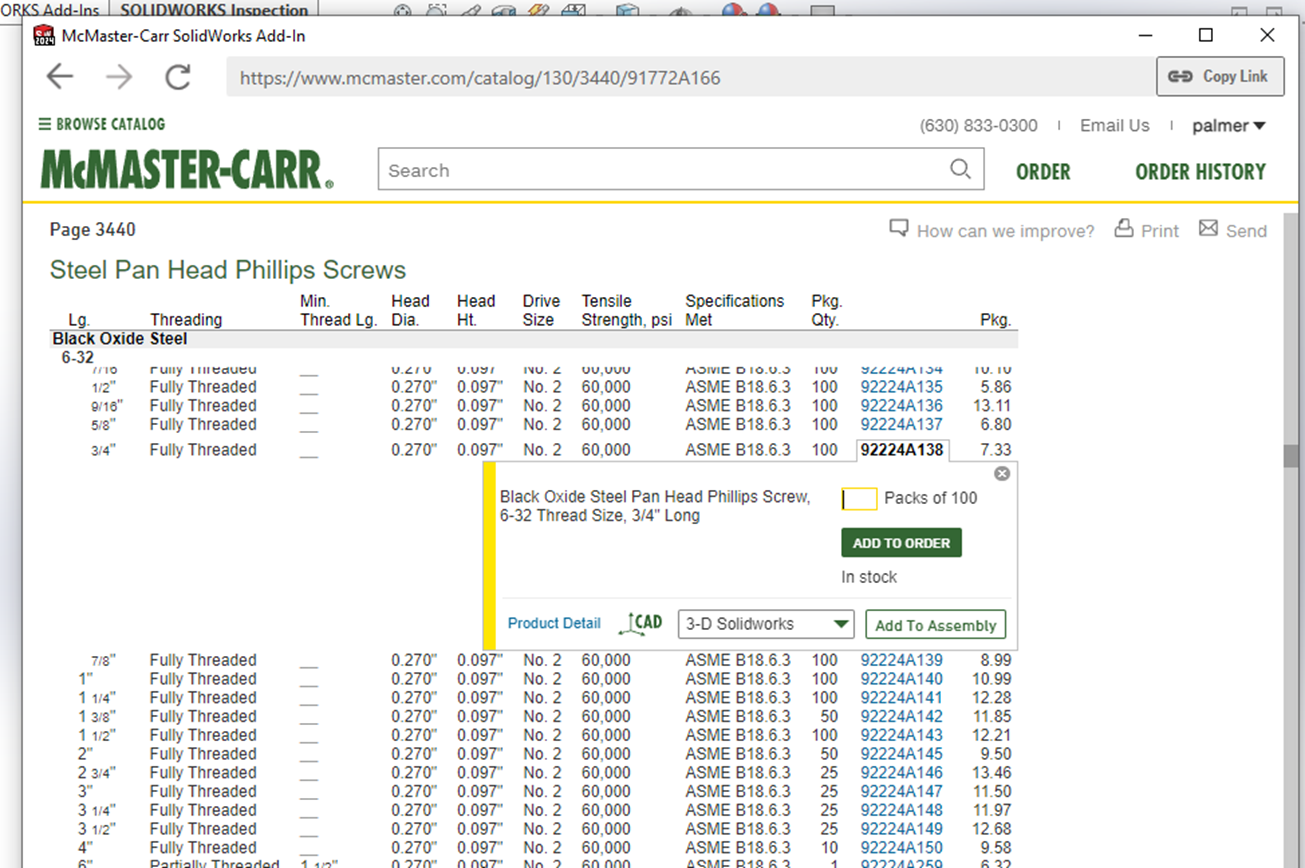Maximize the McMaster-Carr add-in window
This screenshot has height=868, width=1305.
tap(1206, 35)
